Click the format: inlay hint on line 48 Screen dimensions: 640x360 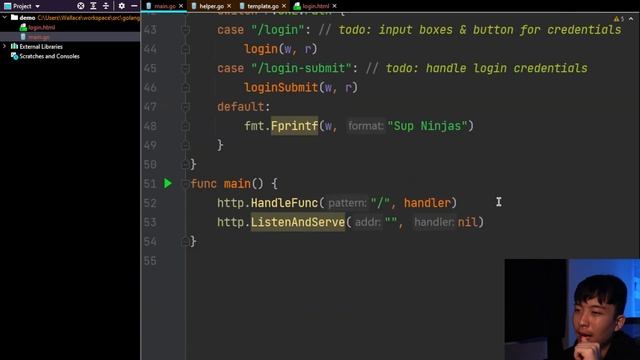(366, 126)
